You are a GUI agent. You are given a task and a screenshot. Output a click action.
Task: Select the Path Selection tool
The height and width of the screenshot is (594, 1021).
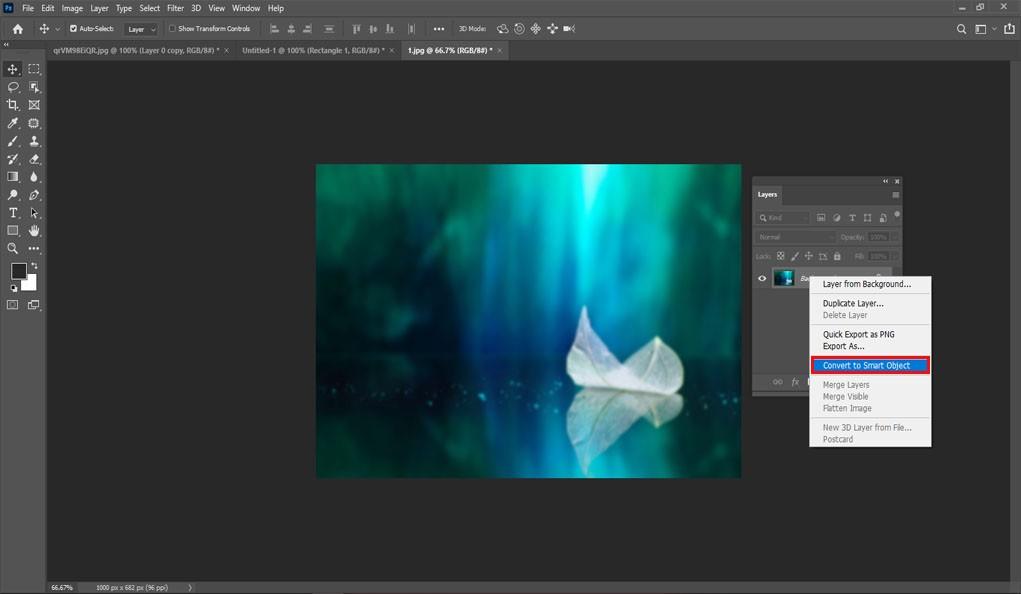[34, 213]
